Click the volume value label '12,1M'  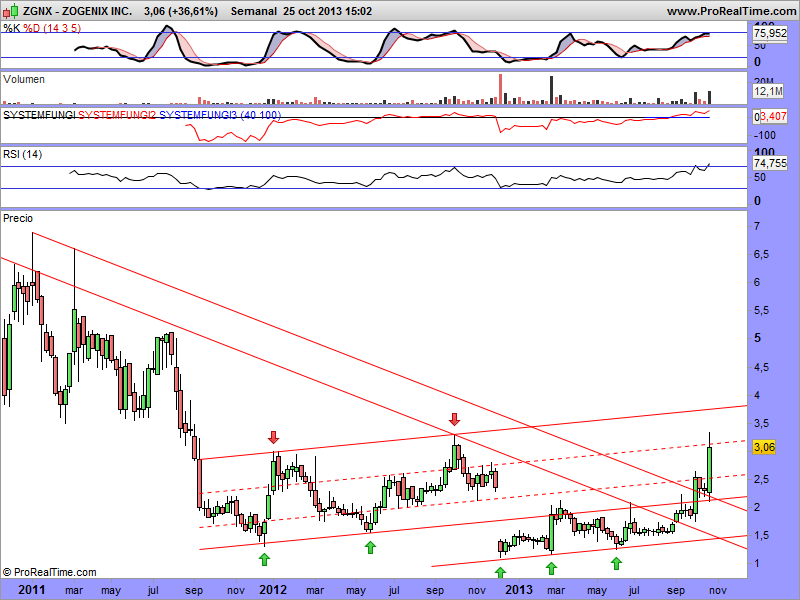pyautogui.click(x=768, y=91)
